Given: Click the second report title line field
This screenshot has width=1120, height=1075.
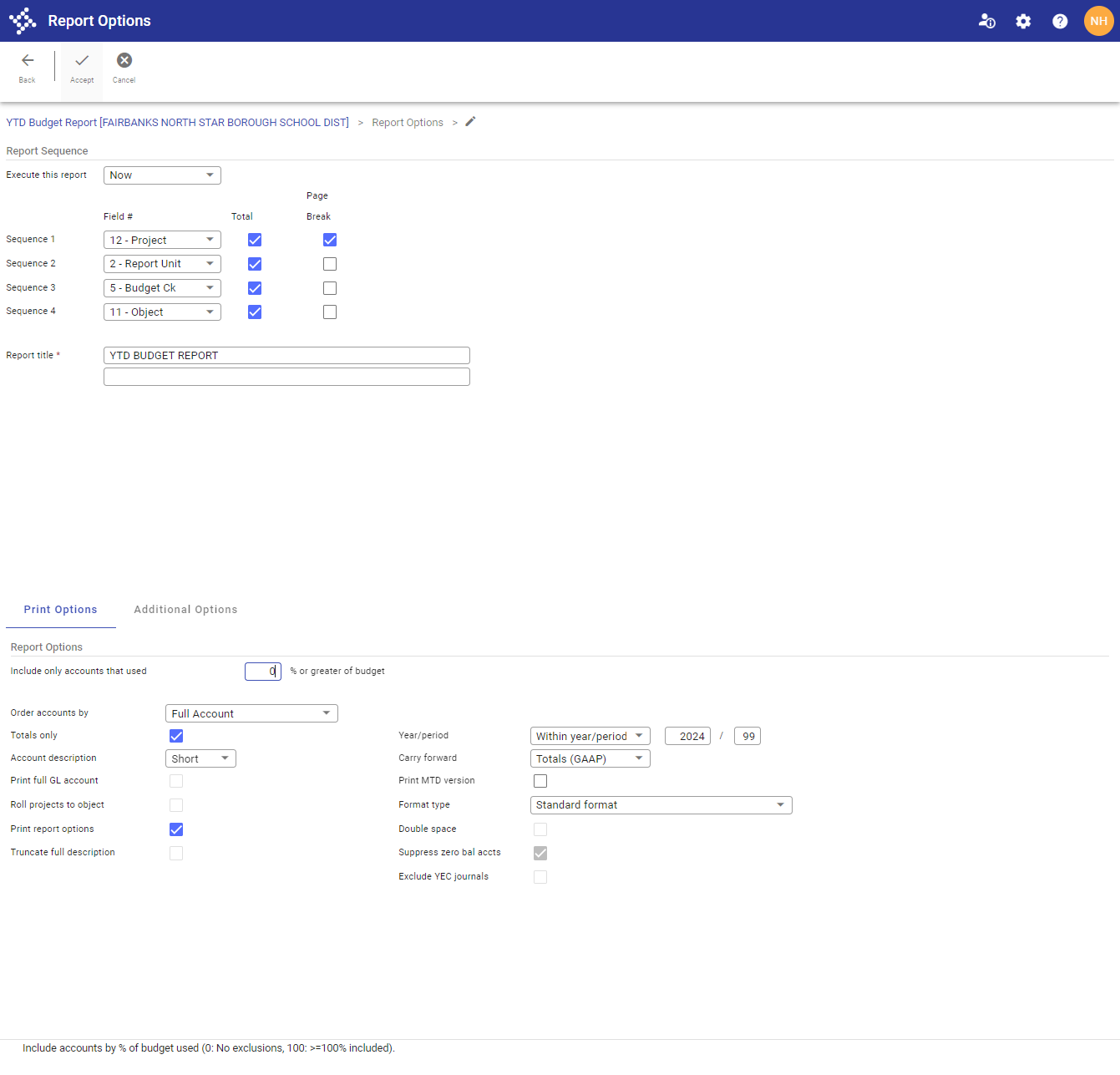Looking at the screenshot, I should [286, 377].
